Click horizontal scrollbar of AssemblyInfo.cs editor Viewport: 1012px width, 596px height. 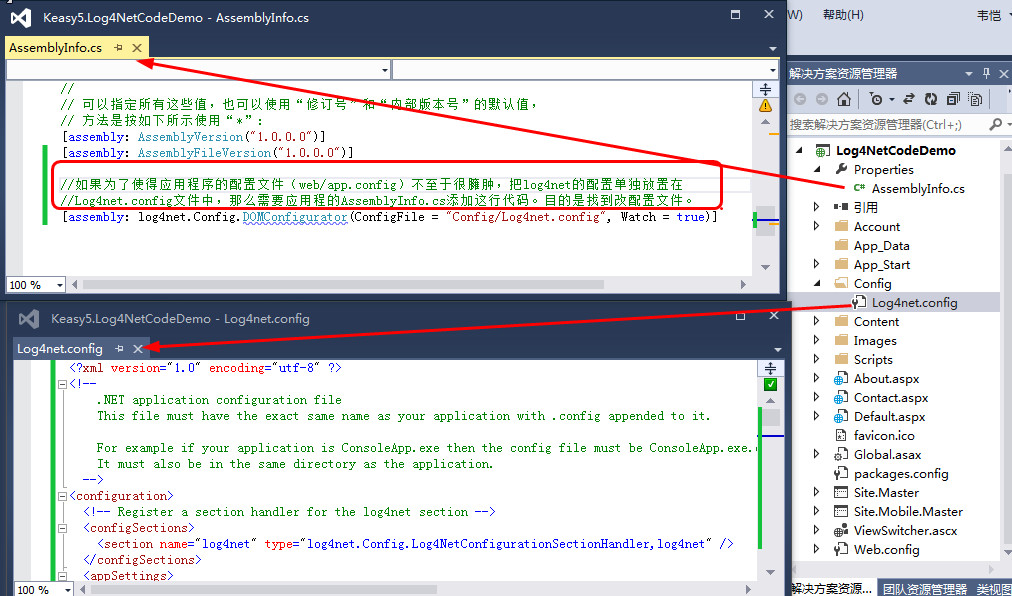point(342,284)
